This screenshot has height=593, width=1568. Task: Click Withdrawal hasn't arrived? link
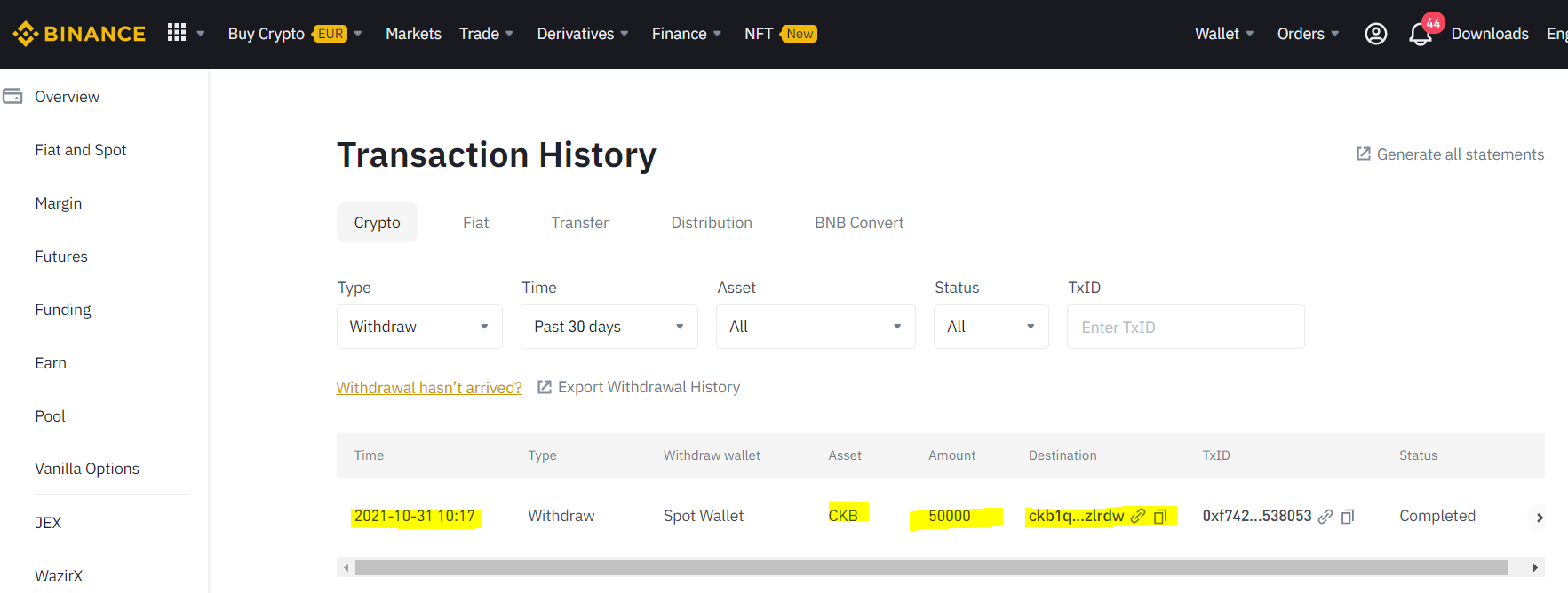(429, 388)
